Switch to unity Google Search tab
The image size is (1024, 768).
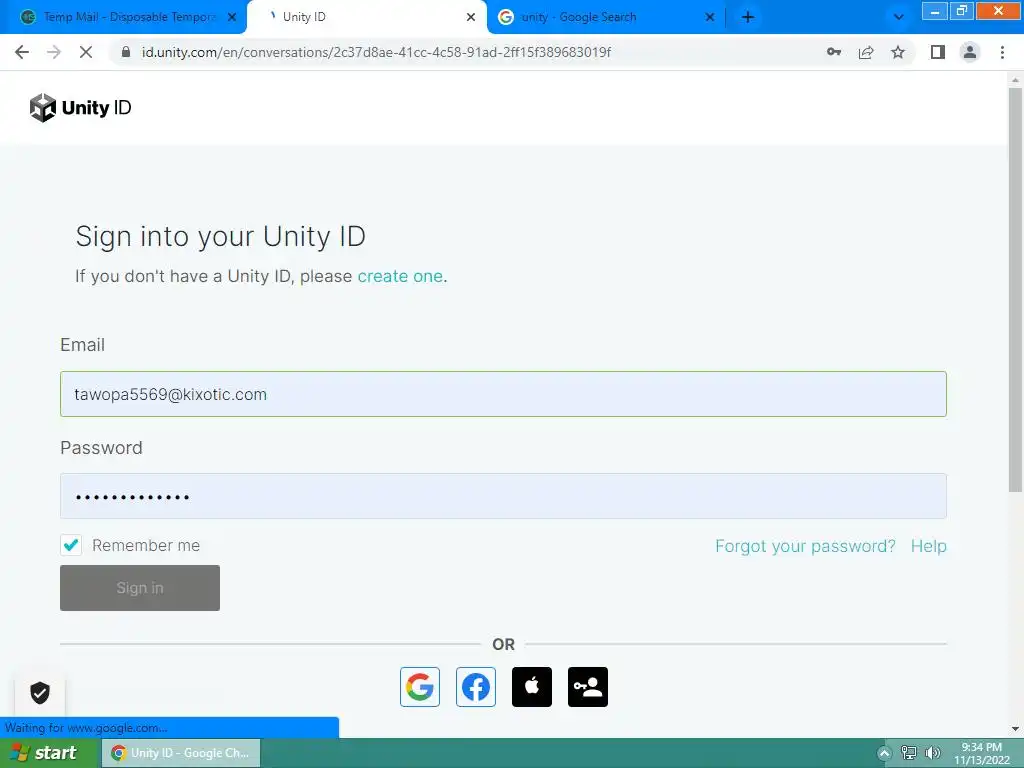pyautogui.click(x=606, y=17)
